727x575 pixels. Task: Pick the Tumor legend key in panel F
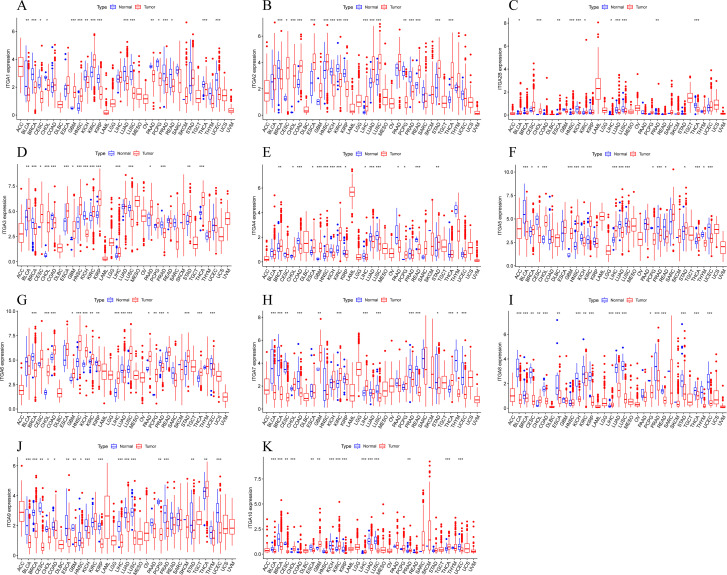click(632, 153)
